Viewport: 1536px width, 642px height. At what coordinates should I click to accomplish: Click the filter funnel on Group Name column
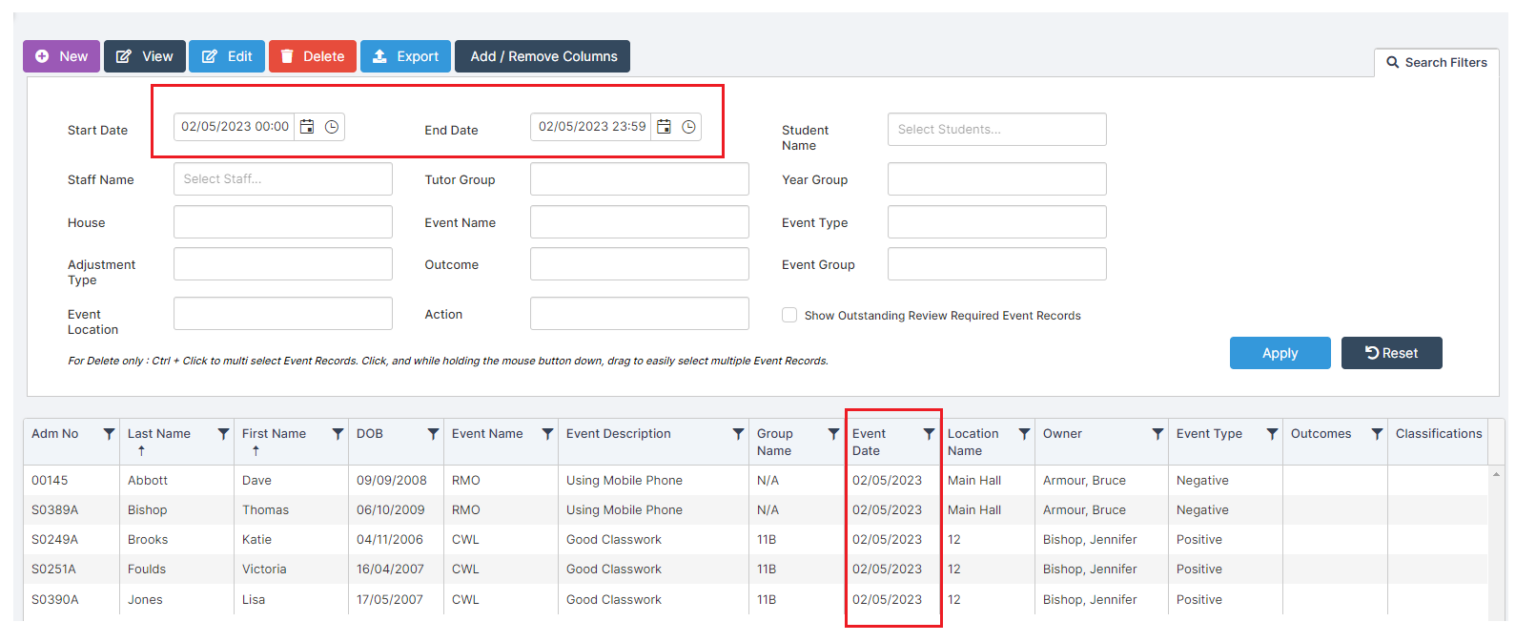click(833, 434)
